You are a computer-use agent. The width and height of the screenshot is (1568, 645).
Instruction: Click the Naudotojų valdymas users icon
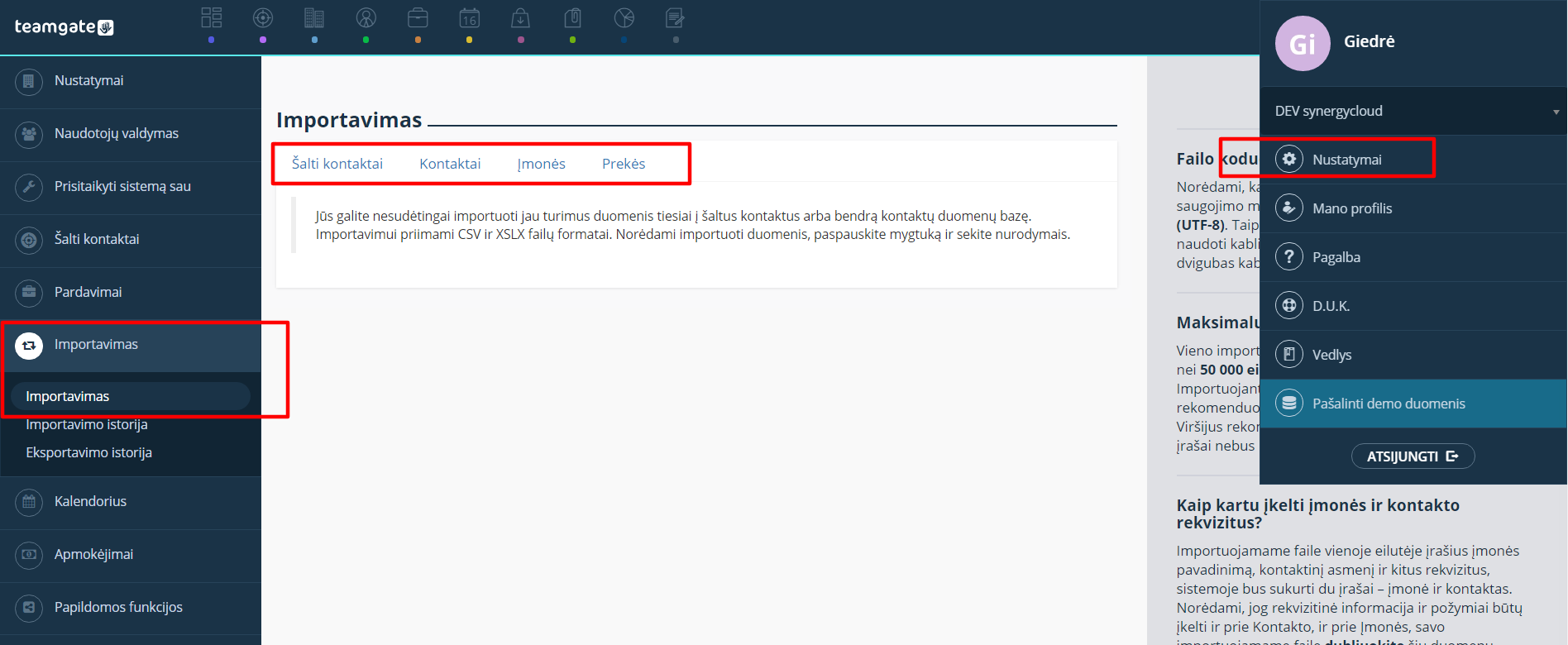click(29, 134)
